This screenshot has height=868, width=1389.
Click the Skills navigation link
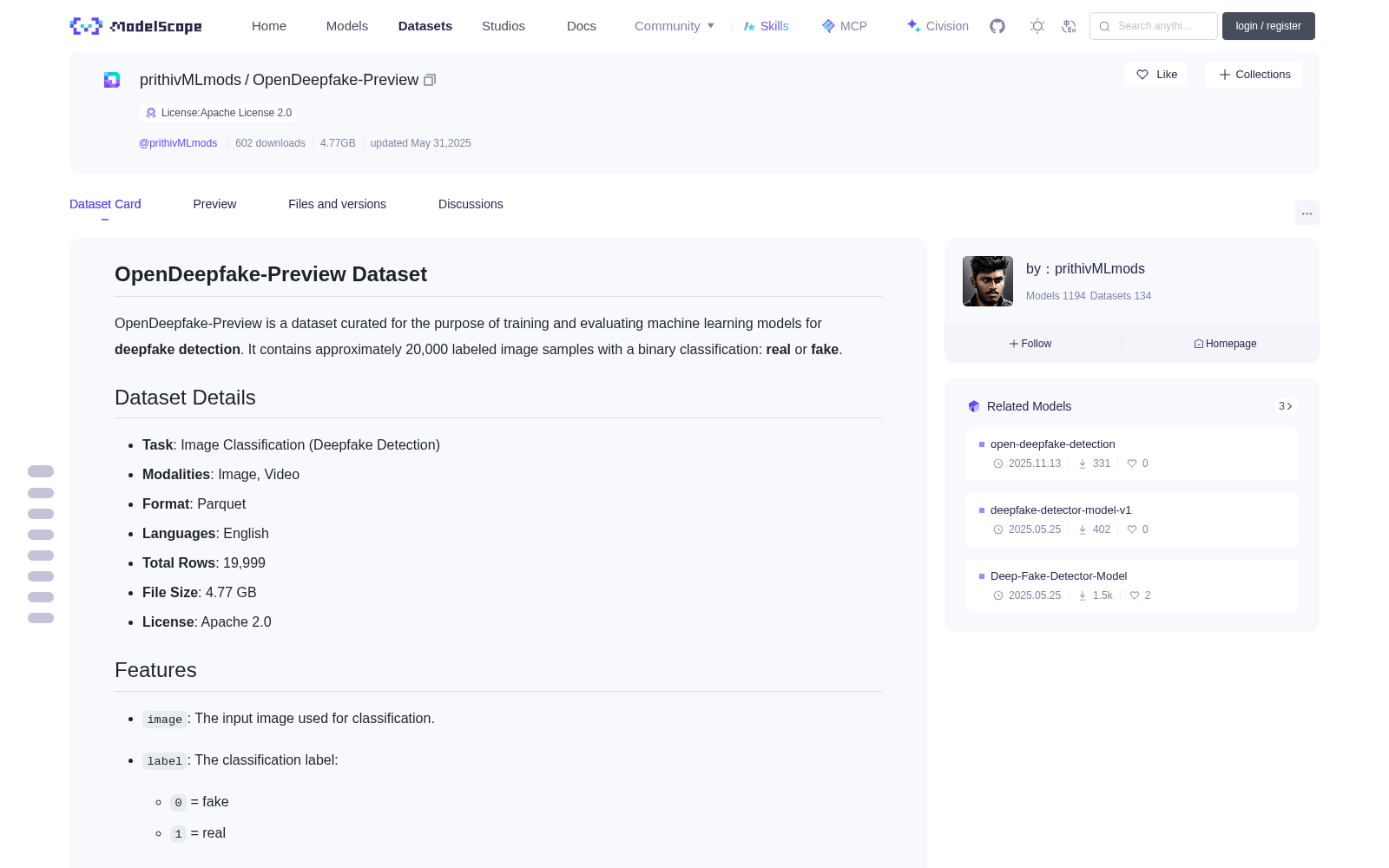pyautogui.click(x=766, y=26)
